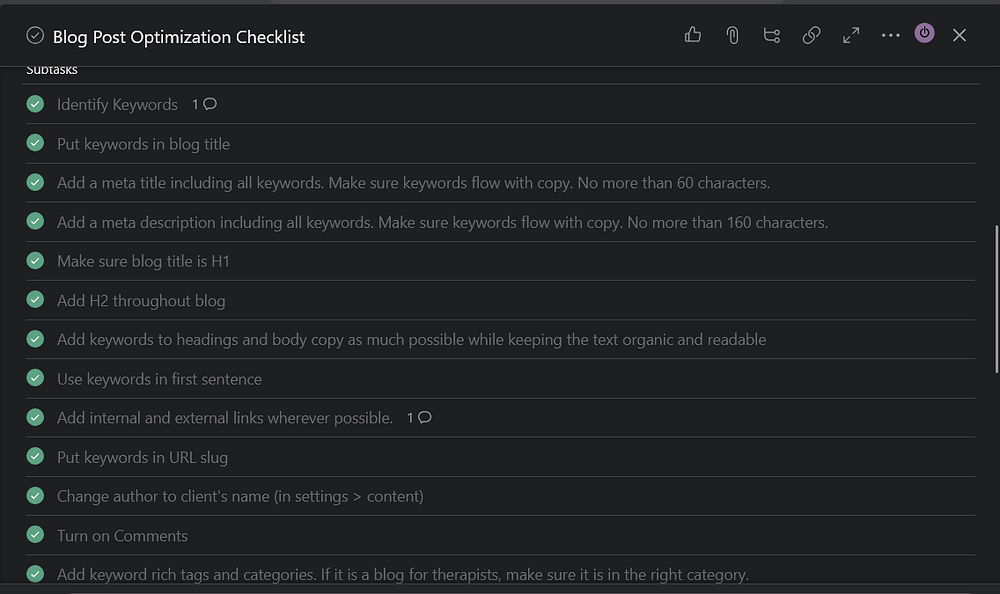Expand task to full screen view

851,35
